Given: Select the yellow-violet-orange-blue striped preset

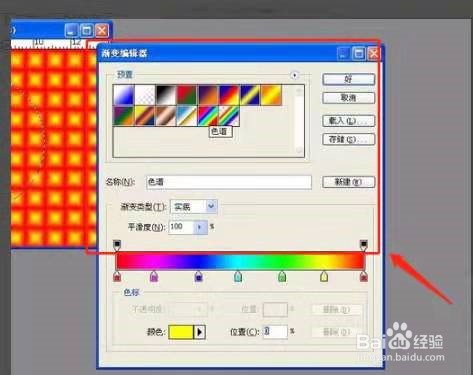Looking at the screenshot, I should coord(145,116).
